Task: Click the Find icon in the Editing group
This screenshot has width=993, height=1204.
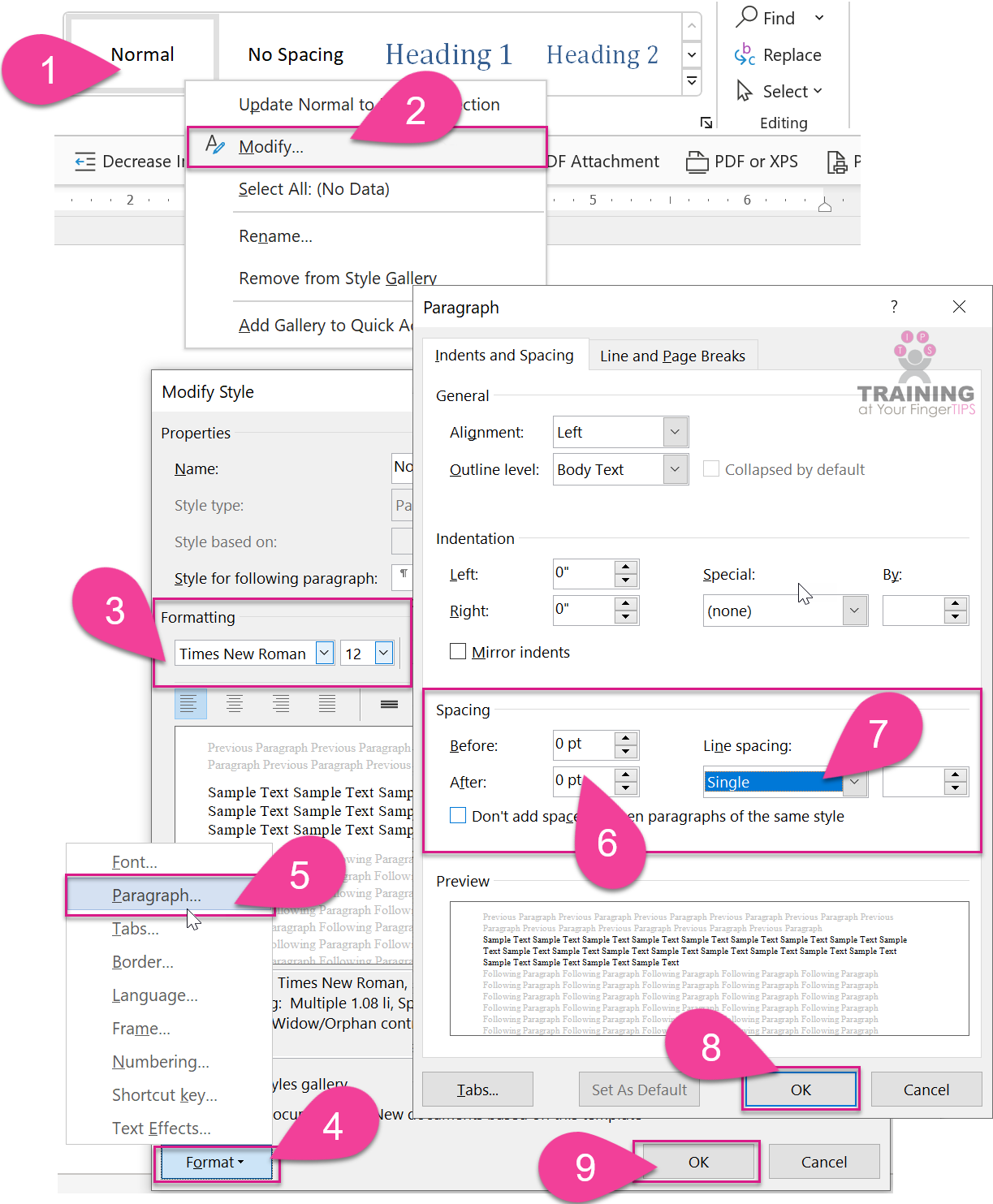Action: click(x=746, y=17)
